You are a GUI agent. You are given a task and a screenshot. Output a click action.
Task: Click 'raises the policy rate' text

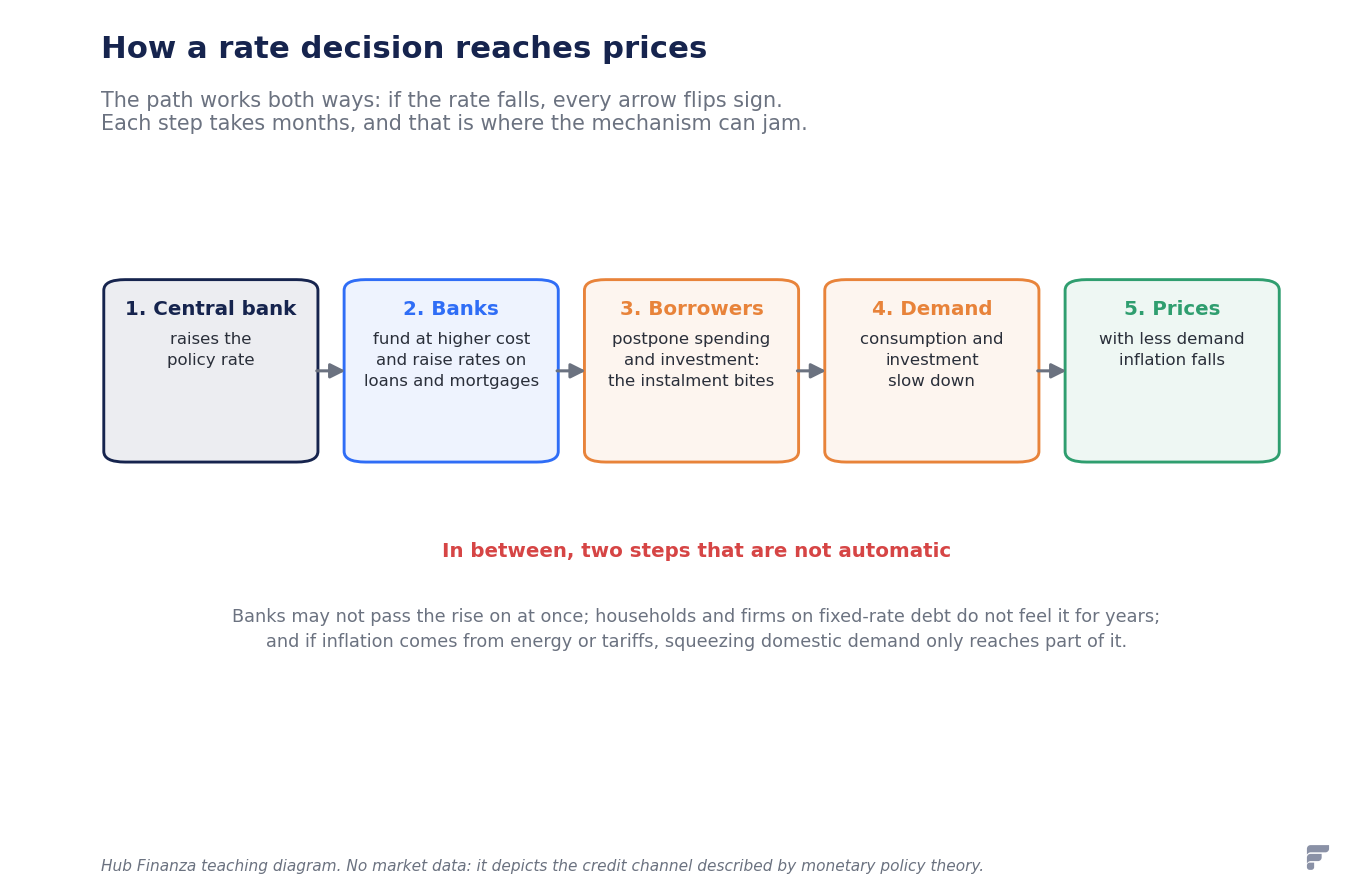click(211, 350)
